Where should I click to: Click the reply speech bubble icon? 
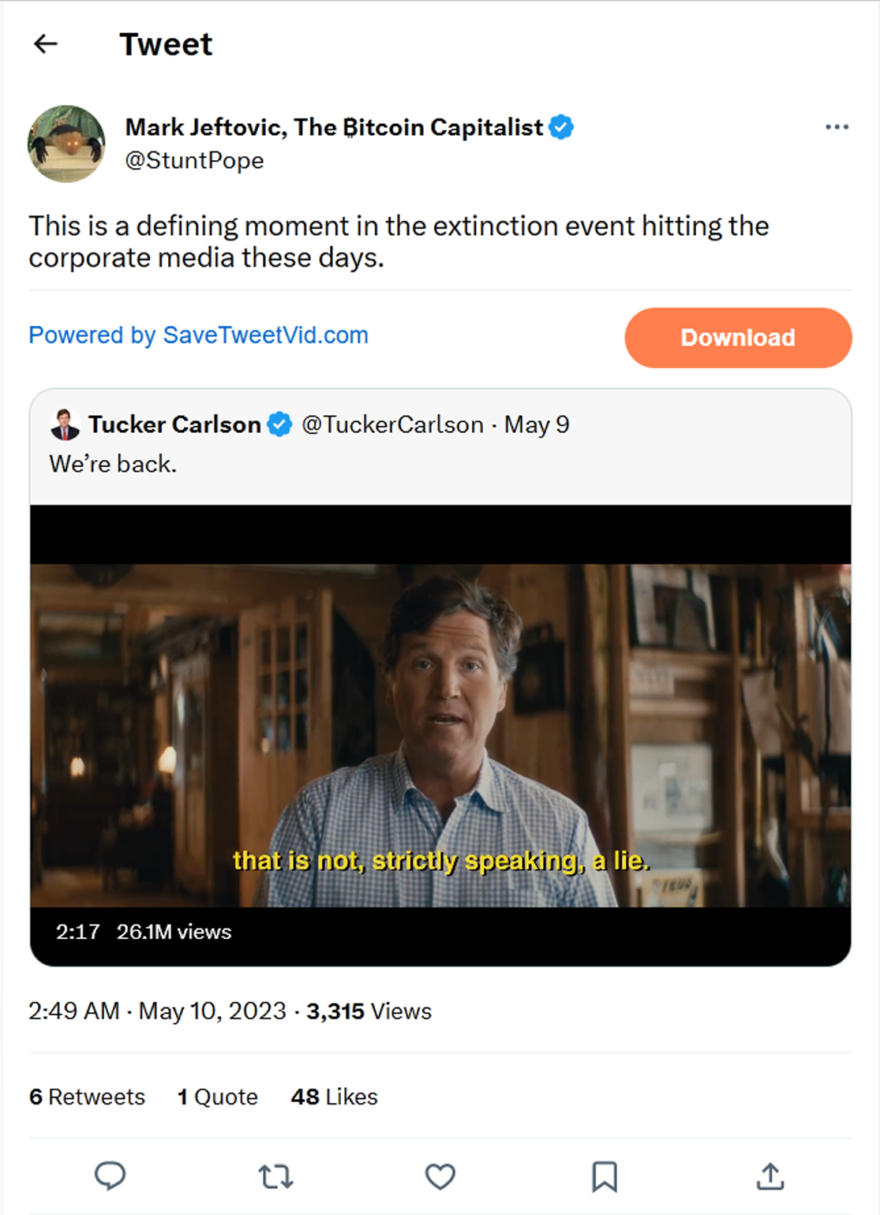click(110, 1176)
